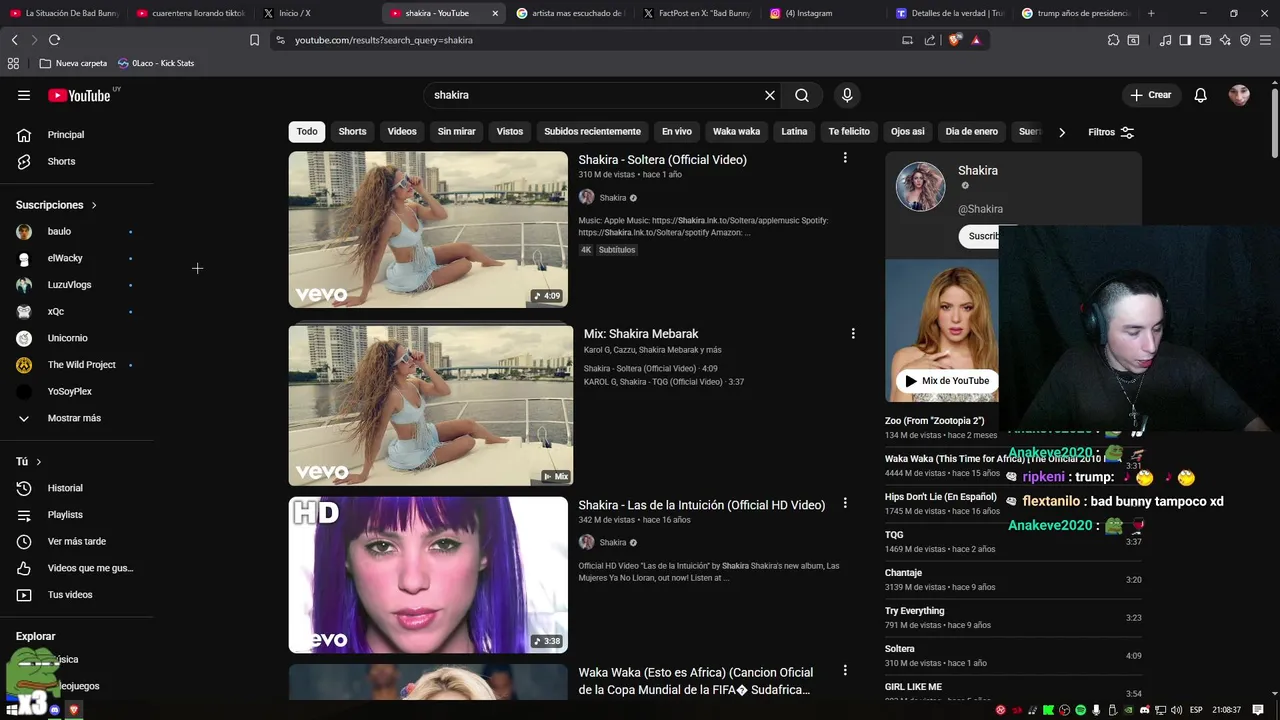Clear the search query with X
Screen dimensions: 1280x720
770,95
